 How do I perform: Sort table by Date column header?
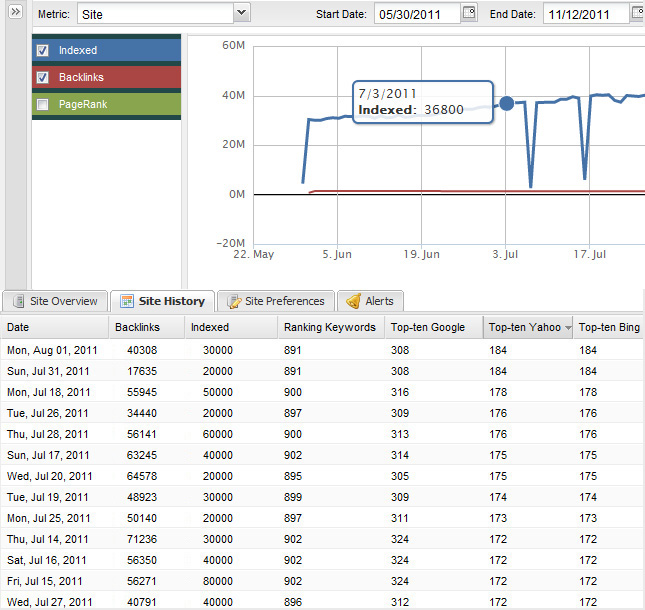(x=18, y=327)
